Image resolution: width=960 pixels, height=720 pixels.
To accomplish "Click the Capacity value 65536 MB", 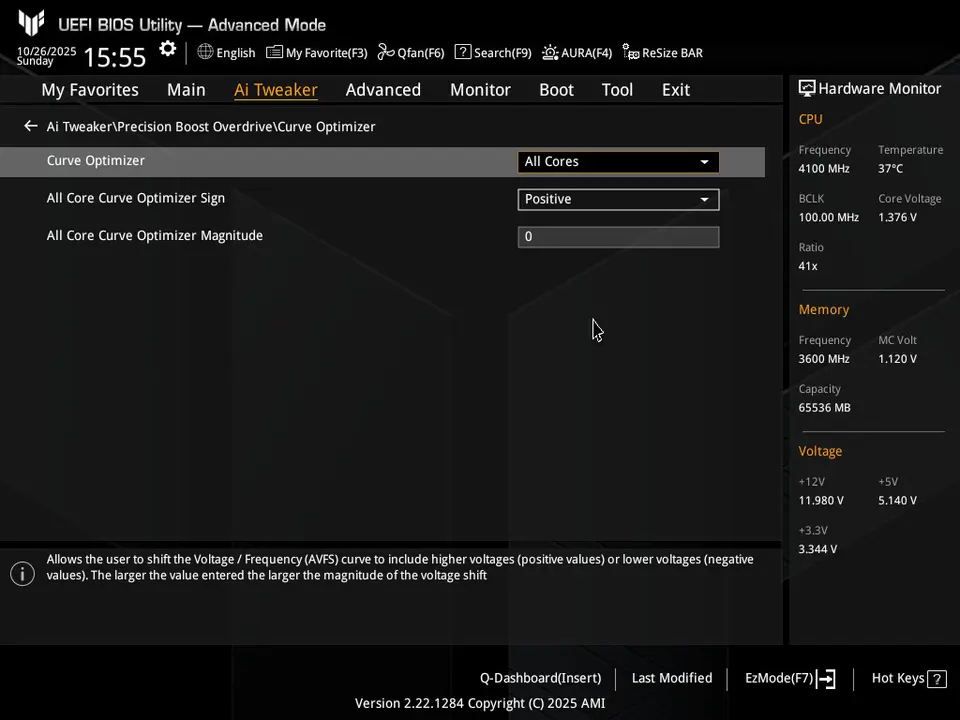I will 825,408.
